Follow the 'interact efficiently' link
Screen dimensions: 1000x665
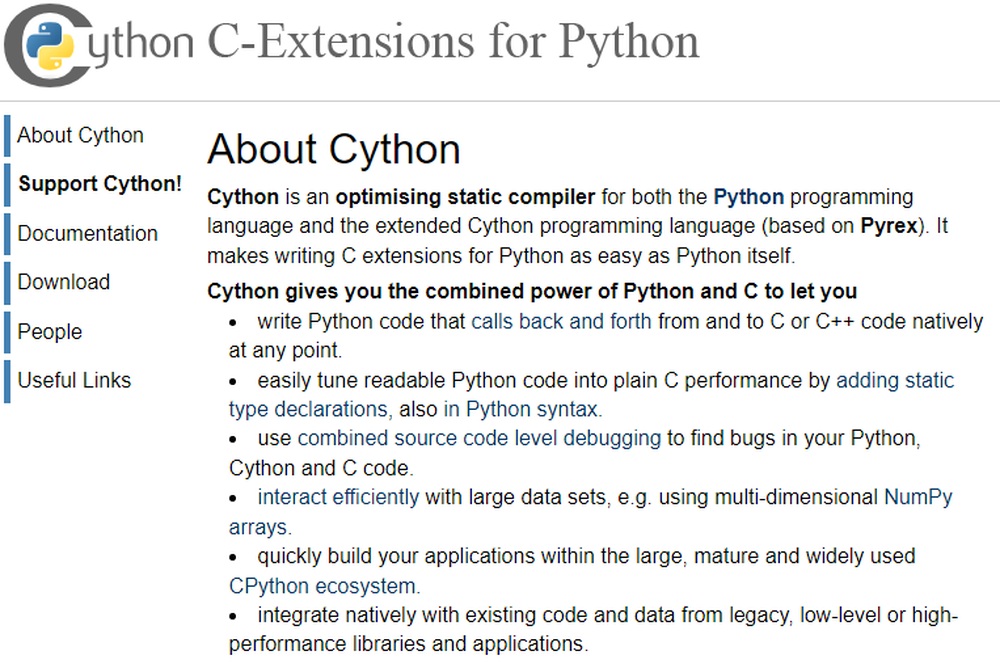click(x=338, y=497)
